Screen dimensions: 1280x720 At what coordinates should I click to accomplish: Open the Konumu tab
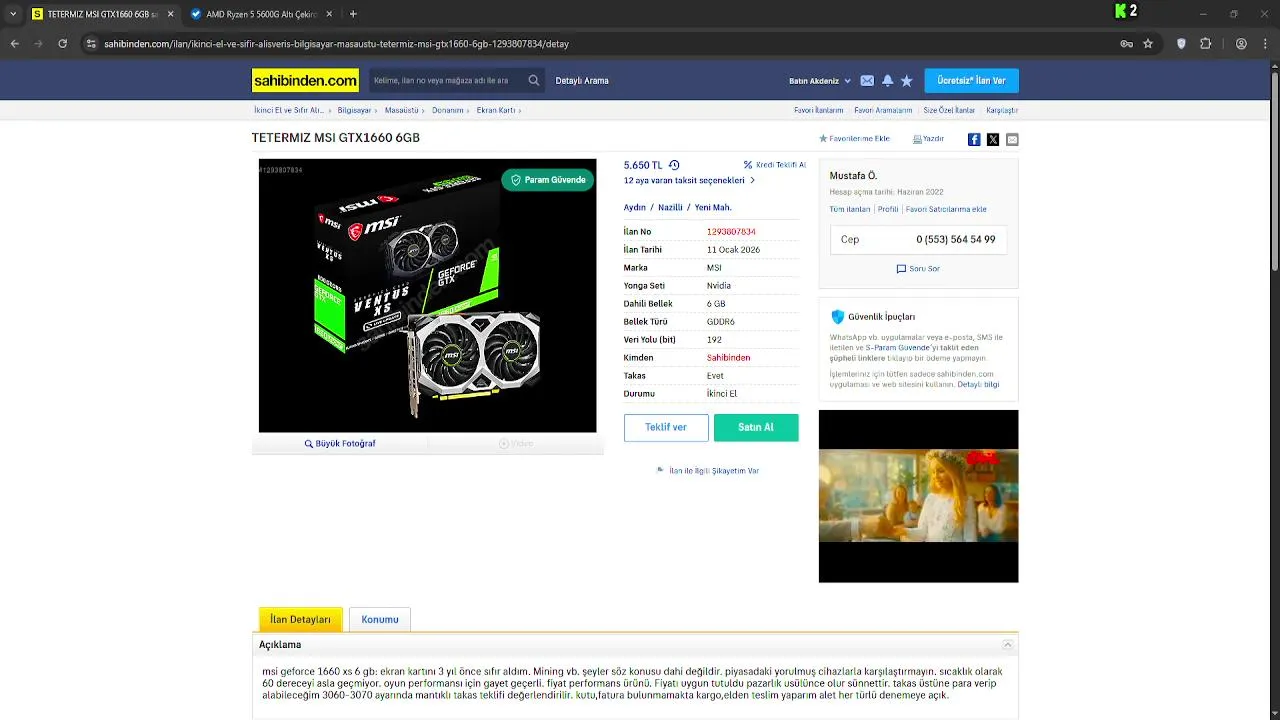point(380,619)
